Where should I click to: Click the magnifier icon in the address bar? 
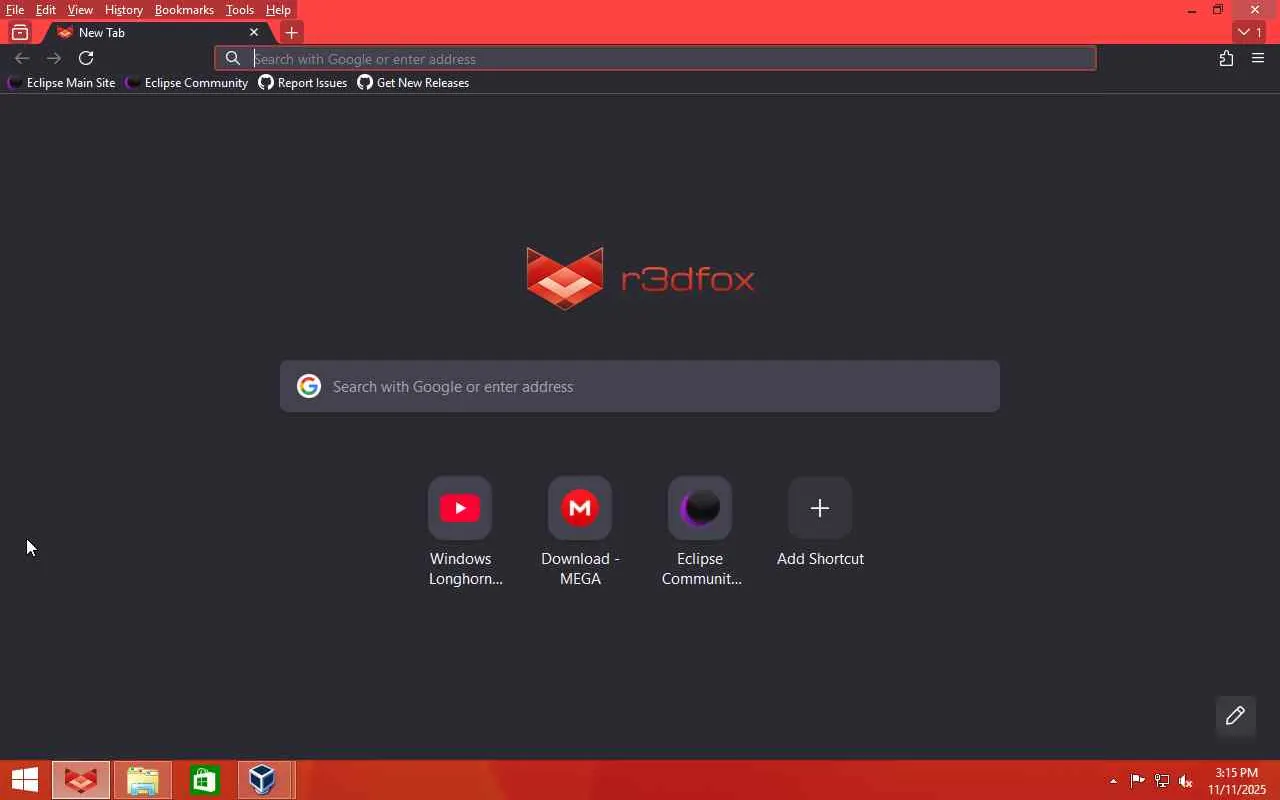tap(233, 58)
